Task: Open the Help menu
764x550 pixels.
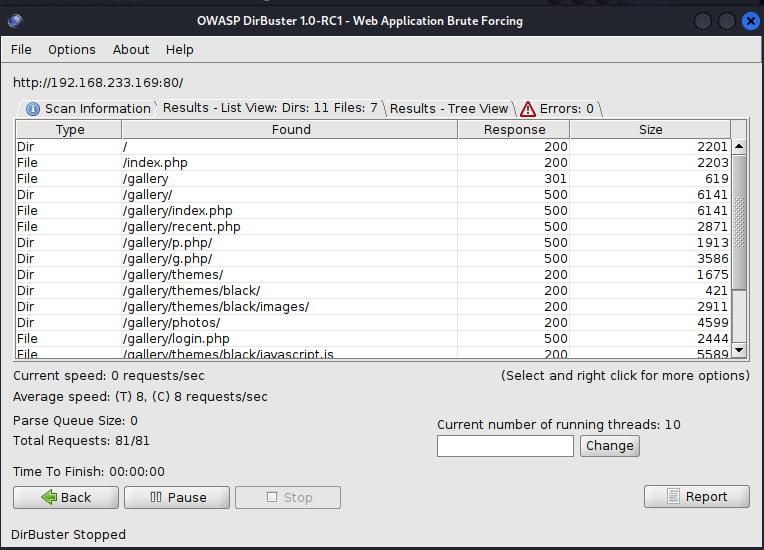Action: click(179, 50)
